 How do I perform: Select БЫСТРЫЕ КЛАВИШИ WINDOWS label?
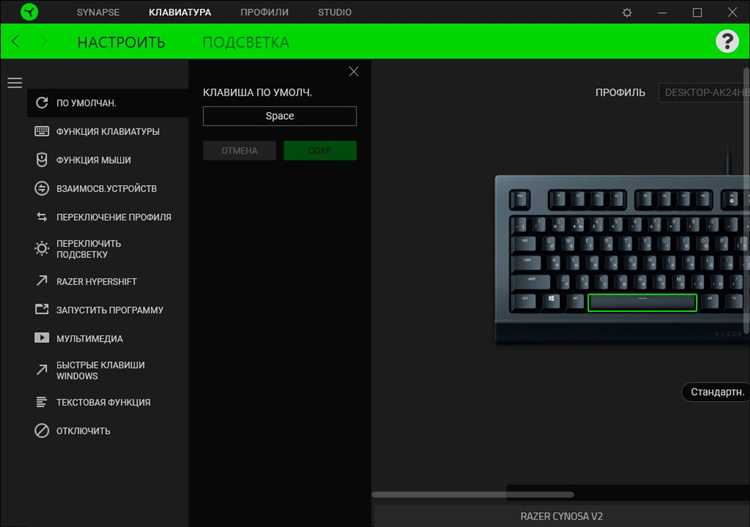[x=100, y=371]
